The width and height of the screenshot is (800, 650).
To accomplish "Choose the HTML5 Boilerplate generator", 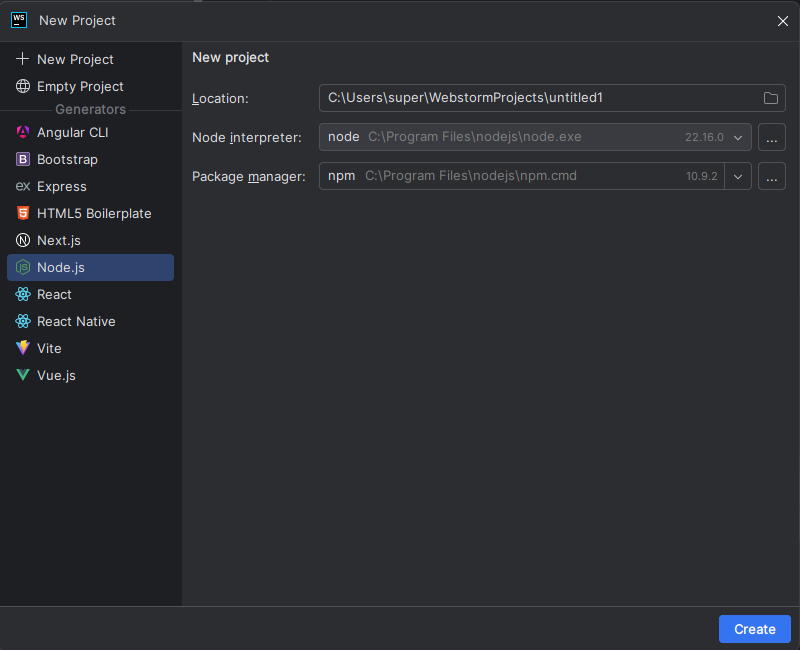I will 91,213.
